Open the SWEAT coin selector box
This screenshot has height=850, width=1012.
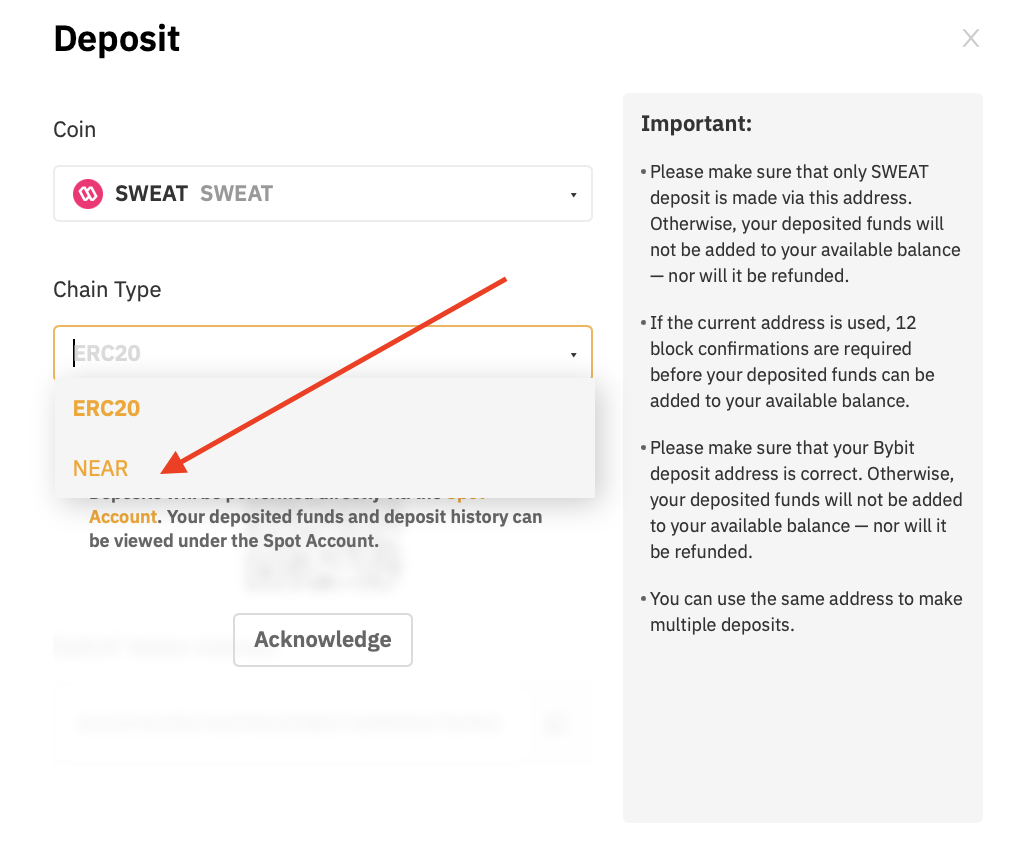[323, 194]
